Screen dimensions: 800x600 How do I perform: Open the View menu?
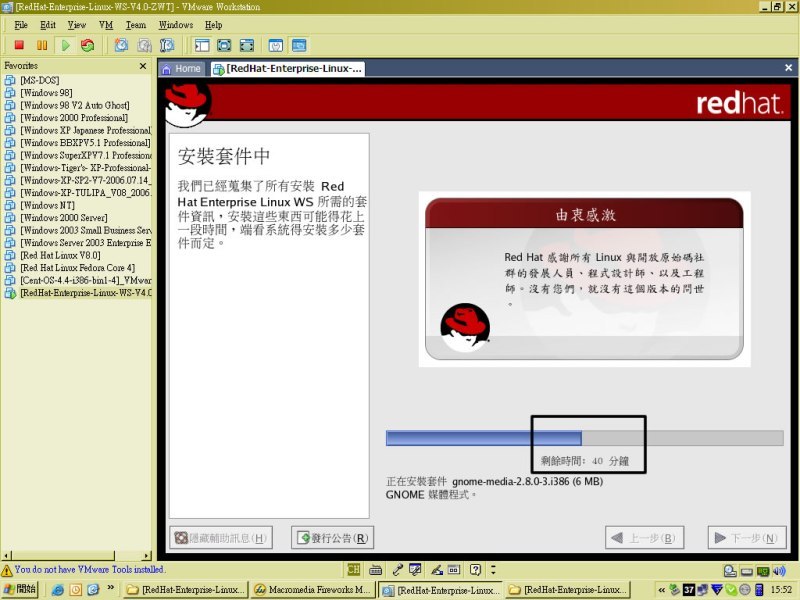pos(77,25)
